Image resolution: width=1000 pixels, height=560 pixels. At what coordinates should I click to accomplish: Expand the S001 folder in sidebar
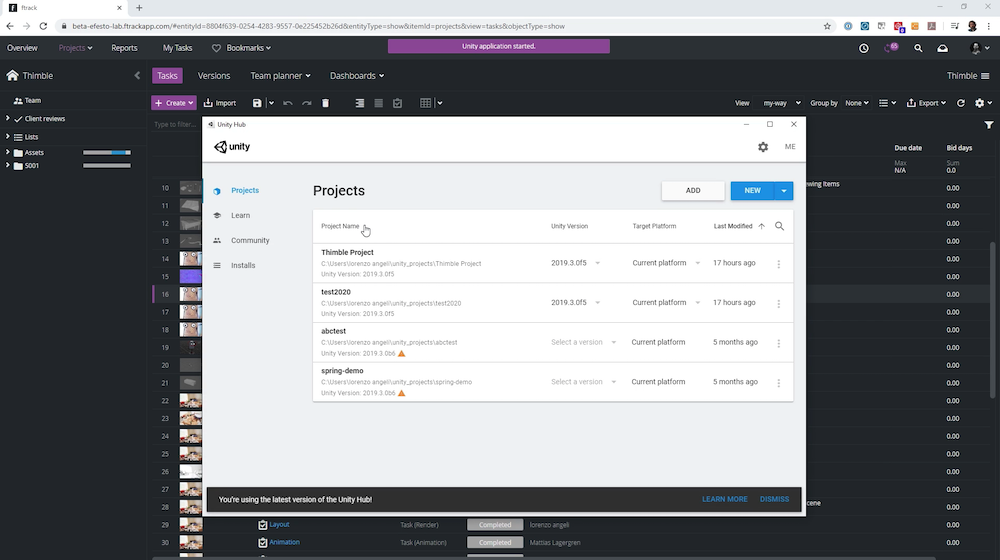tap(8, 165)
